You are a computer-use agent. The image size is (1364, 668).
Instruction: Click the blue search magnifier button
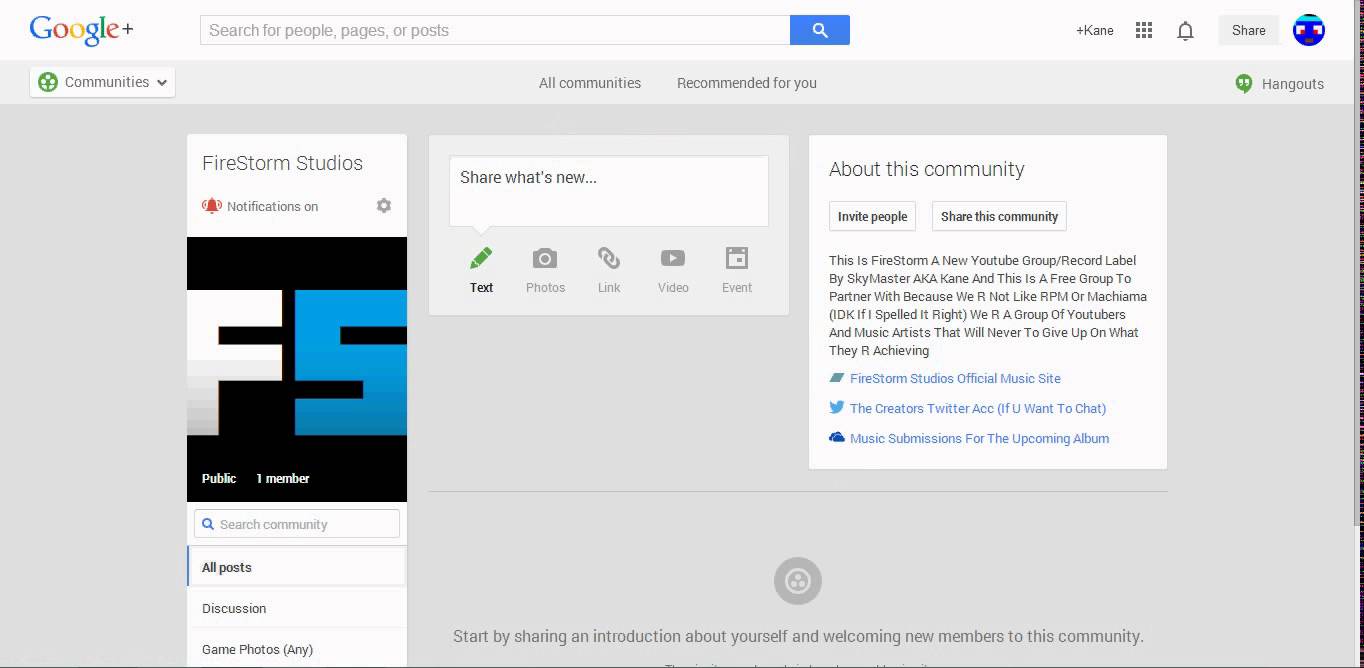point(819,30)
